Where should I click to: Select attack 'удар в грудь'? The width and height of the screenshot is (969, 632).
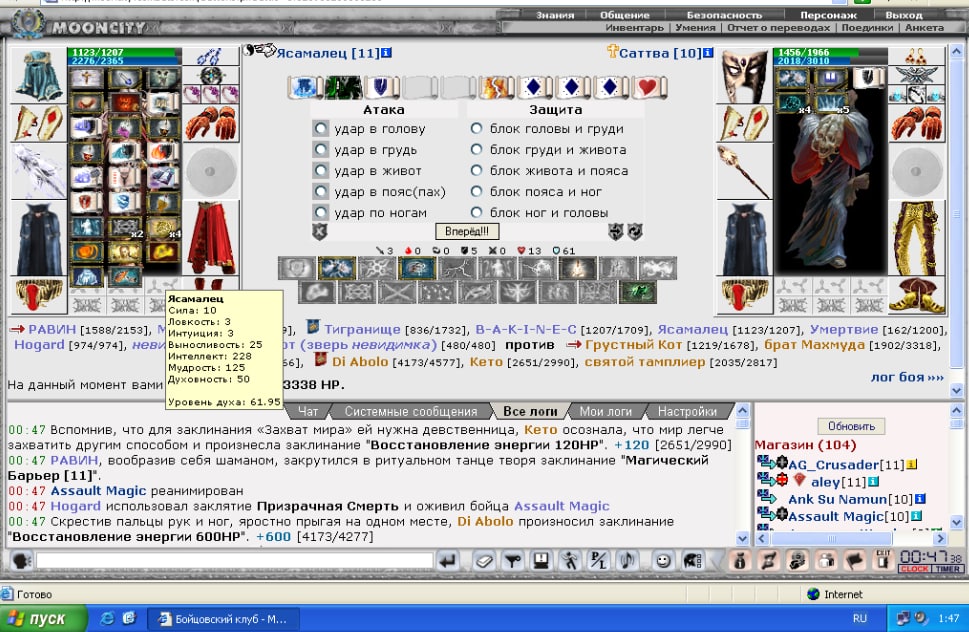click(321, 150)
